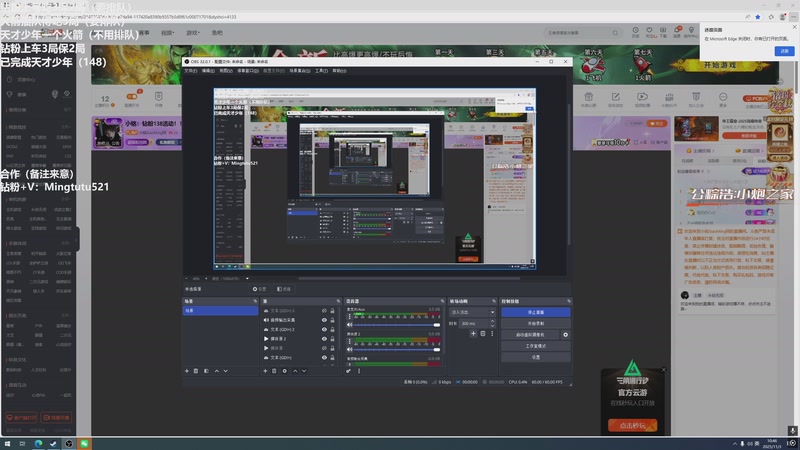The image size is (800, 450).
Task: Open options dots for first mixer channel
Action: [349, 317]
